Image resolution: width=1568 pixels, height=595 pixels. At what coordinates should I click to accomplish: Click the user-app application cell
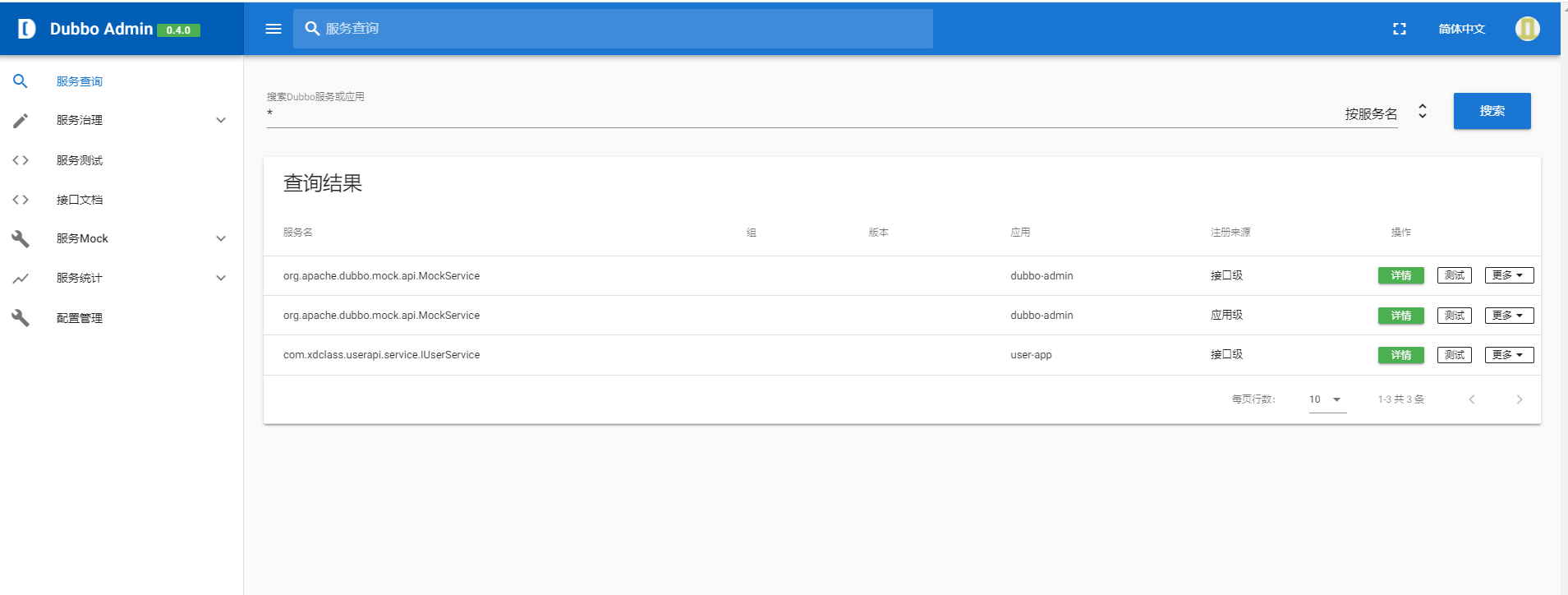coord(1031,355)
